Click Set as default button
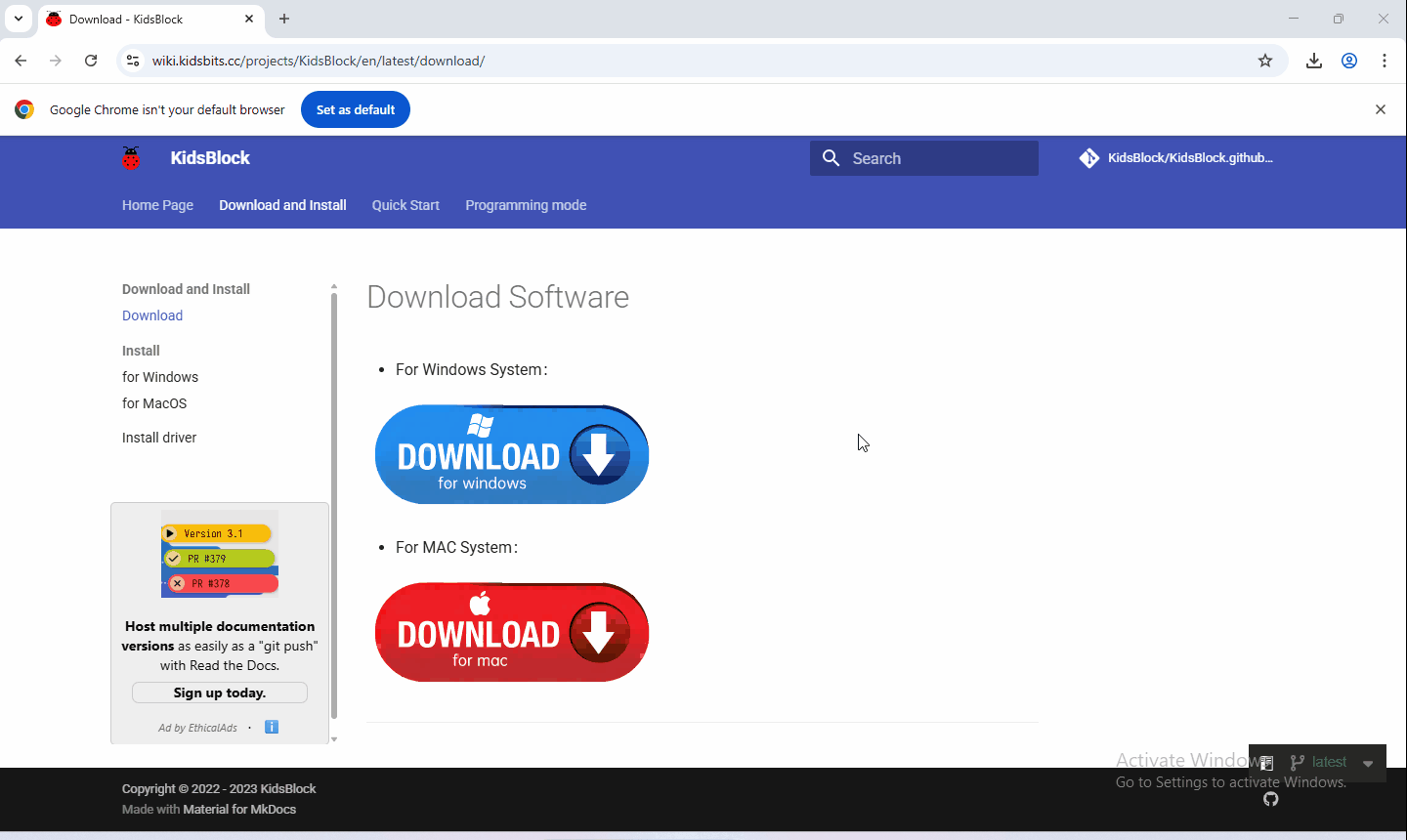 (x=356, y=109)
